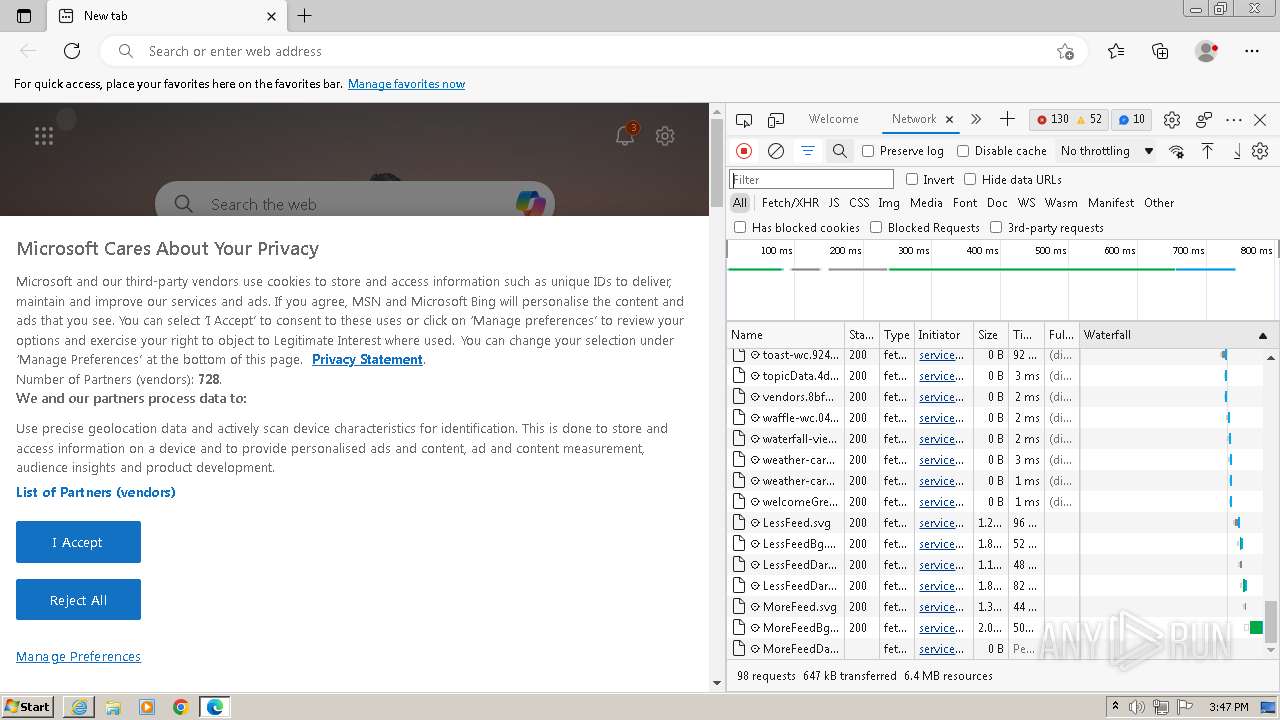Open network conditions wifi icon
Image resolution: width=1280 pixels, height=720 pixels.
click(1177, 151)
